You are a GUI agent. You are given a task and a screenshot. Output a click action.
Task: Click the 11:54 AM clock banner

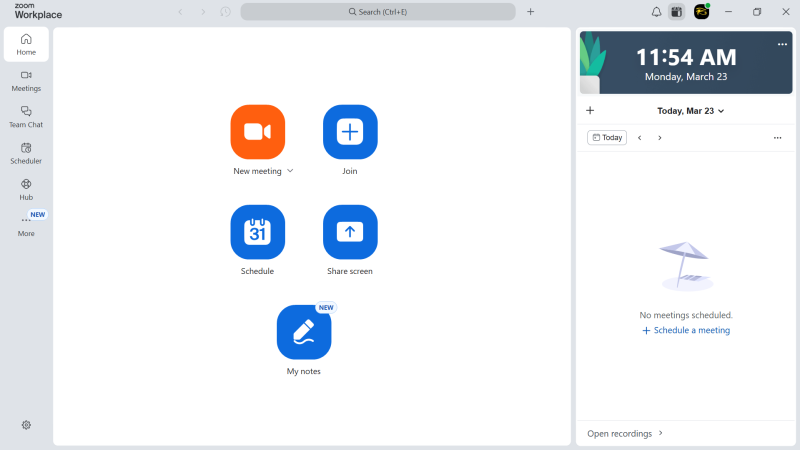[686, 63]
